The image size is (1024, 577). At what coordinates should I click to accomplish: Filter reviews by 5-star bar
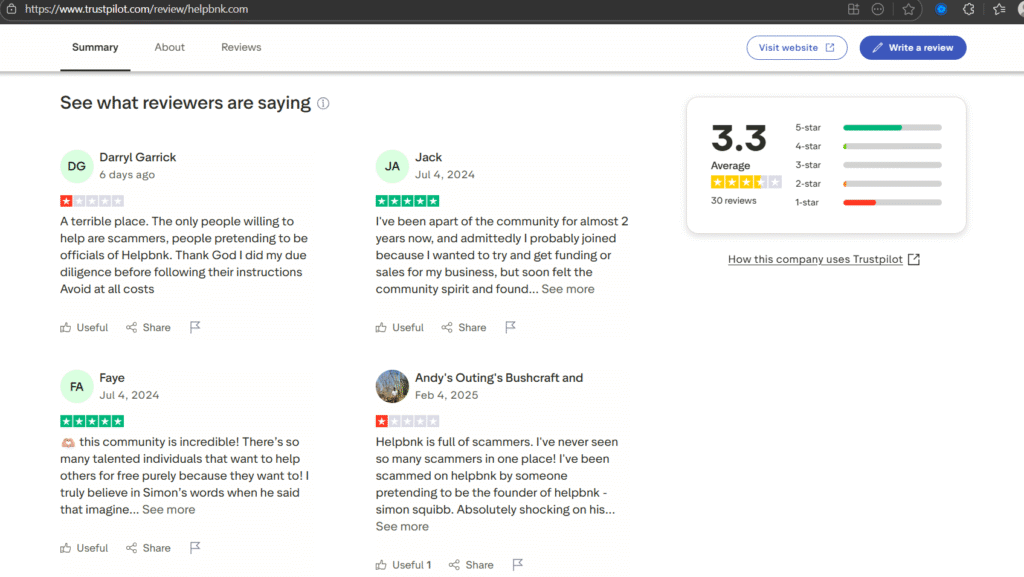click(x=868, y=128)
